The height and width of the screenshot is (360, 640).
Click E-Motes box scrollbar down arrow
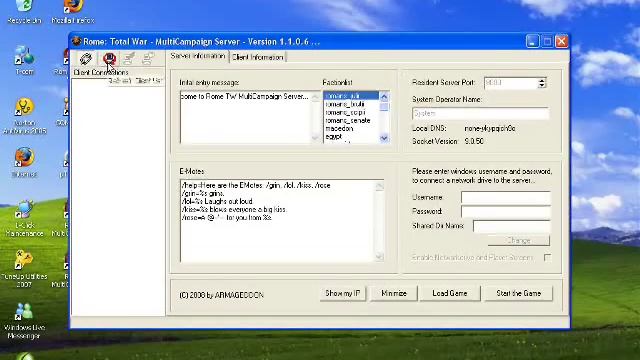pos(379,257)
